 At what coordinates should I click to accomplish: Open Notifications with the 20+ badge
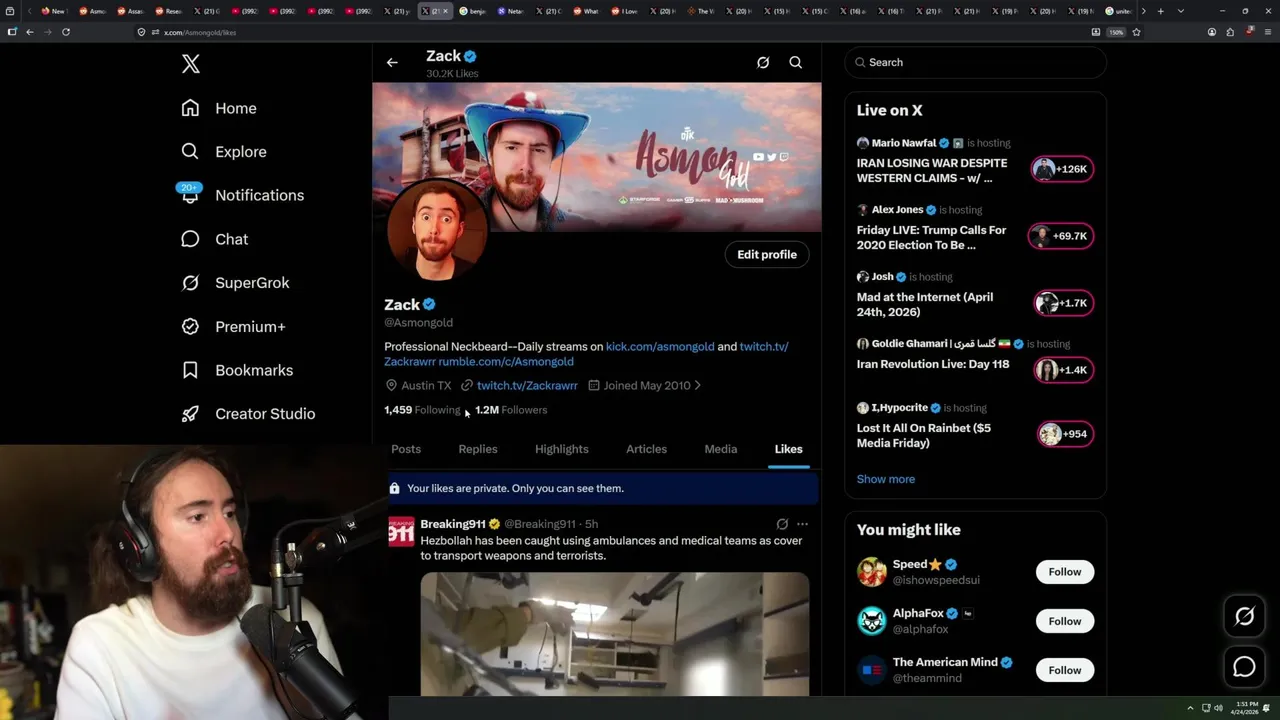(241, 195)
